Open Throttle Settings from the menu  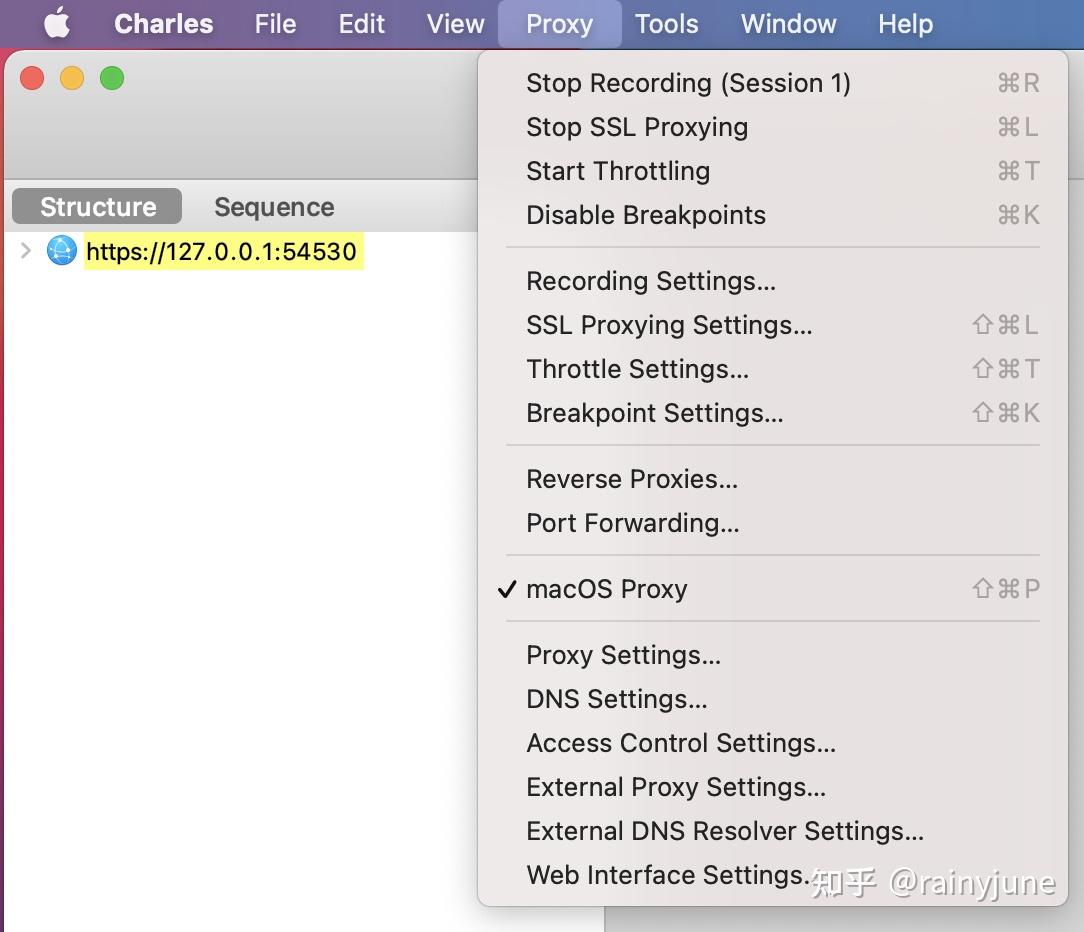pyautogui.click(x=637, y=369)
